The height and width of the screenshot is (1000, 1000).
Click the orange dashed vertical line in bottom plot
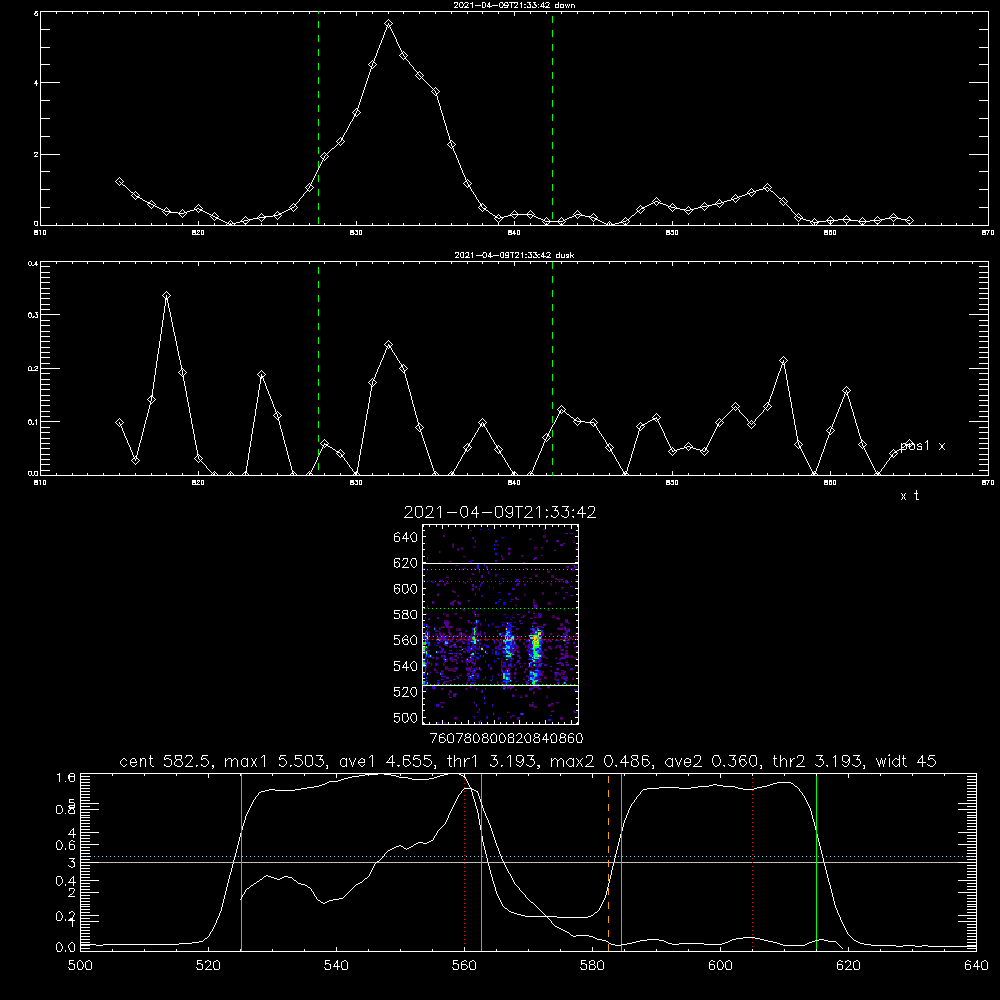coord(608,862)
